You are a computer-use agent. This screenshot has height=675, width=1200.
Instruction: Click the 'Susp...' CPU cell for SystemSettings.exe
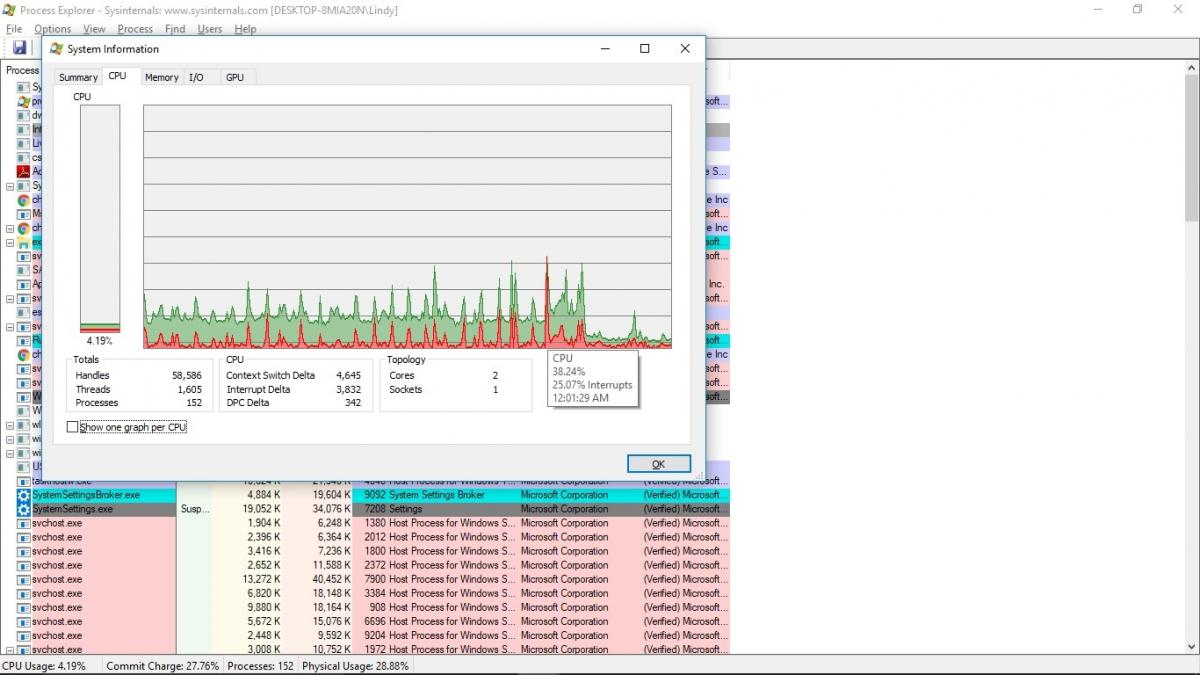tap(195, 509)
